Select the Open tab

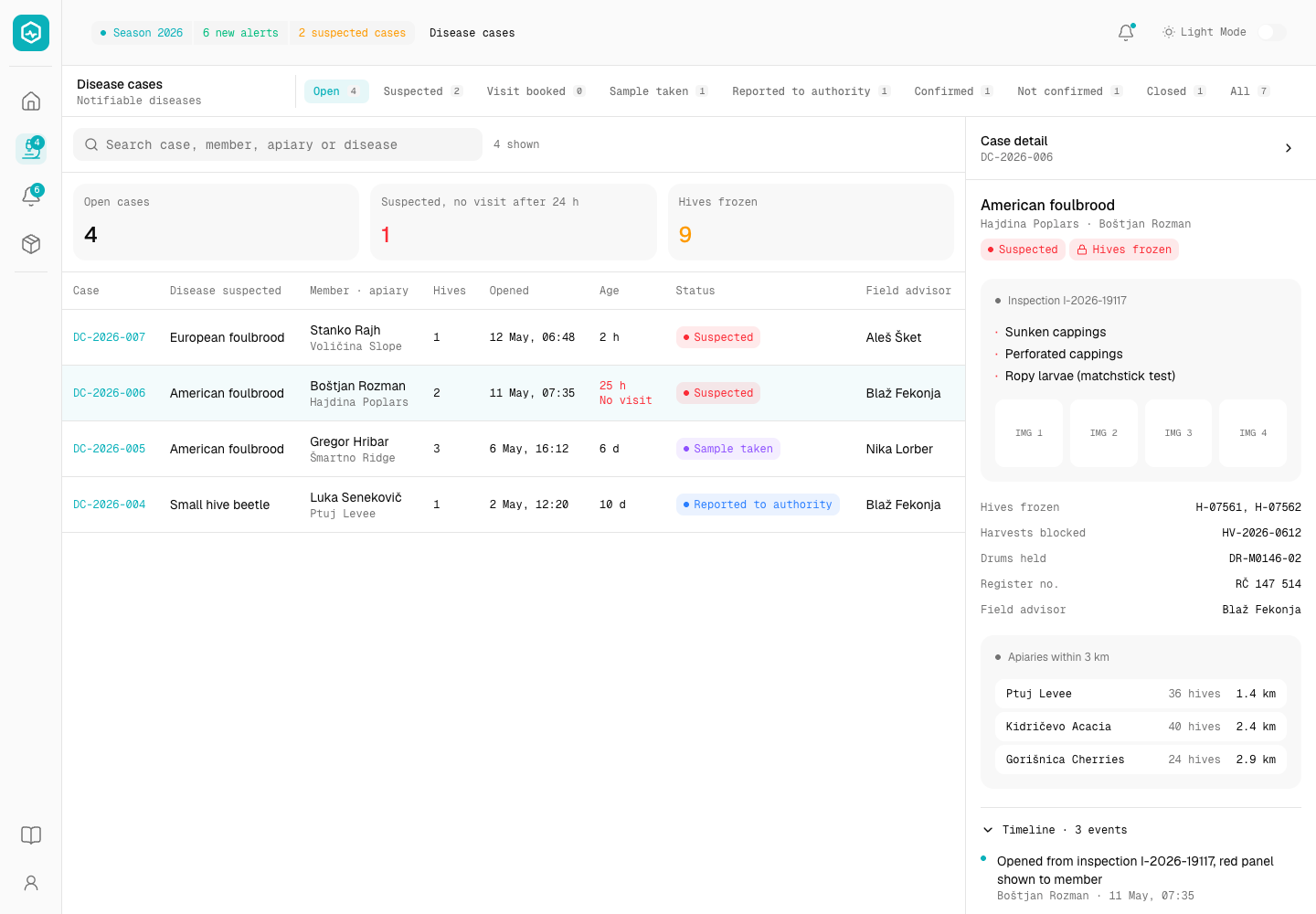336,91
